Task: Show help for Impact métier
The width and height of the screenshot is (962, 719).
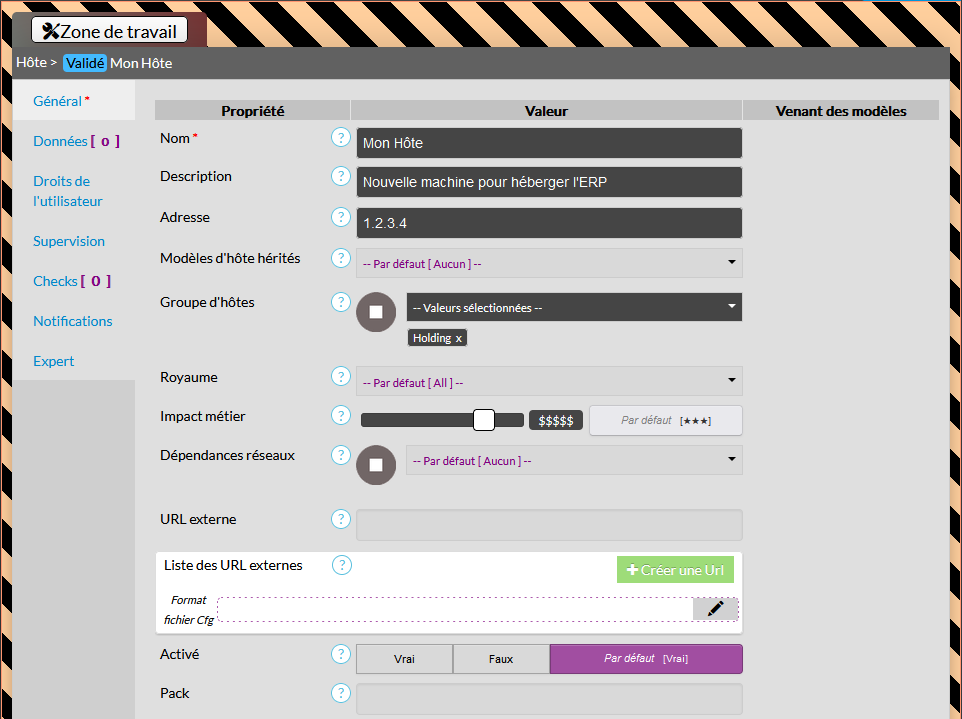Action: [x=341, y=416]
